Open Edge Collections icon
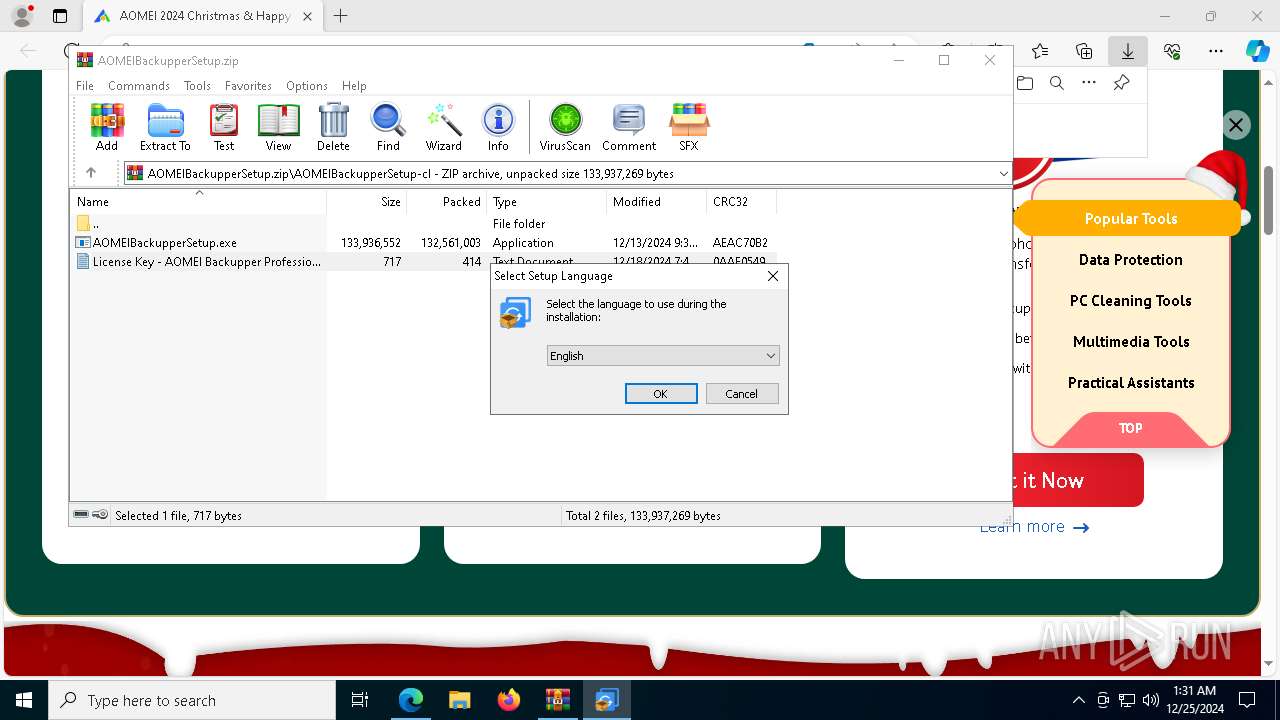The width and height of the screenshot is (1280, 720). point(1084,51)
